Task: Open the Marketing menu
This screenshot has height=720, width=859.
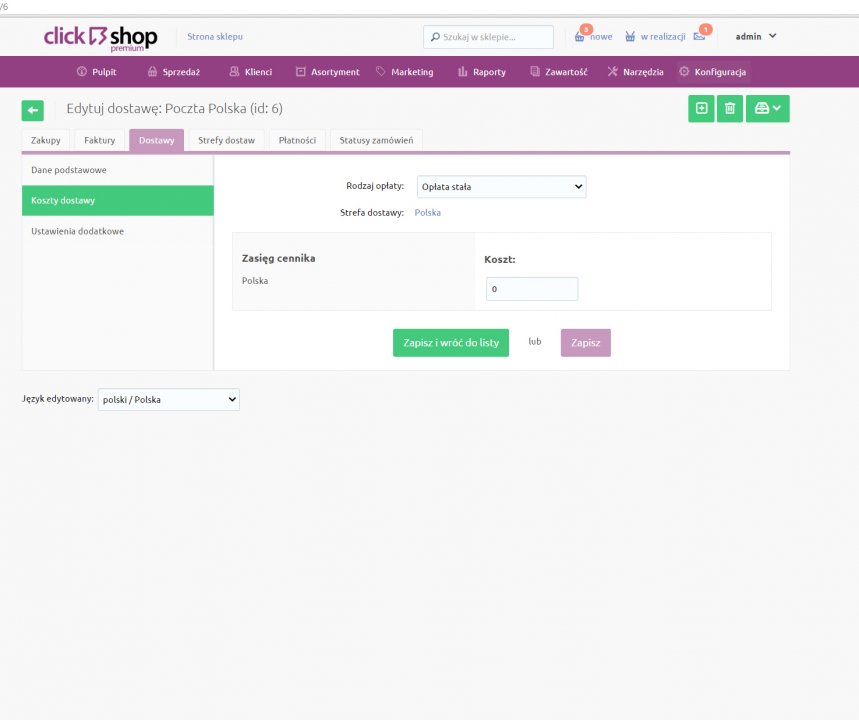Action: (x=405, y=72)
